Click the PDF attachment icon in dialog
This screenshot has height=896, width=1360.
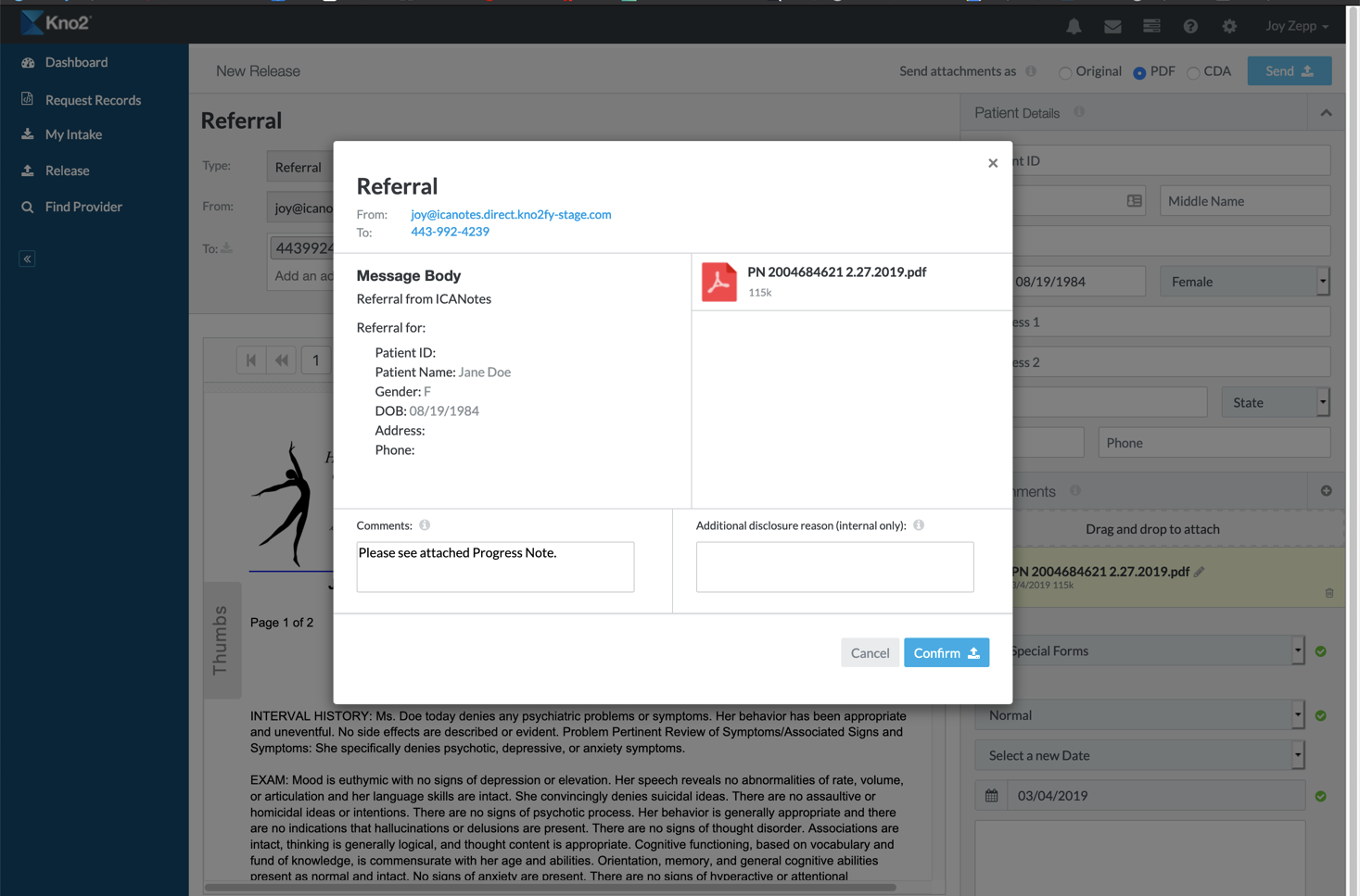pos(718,282)
